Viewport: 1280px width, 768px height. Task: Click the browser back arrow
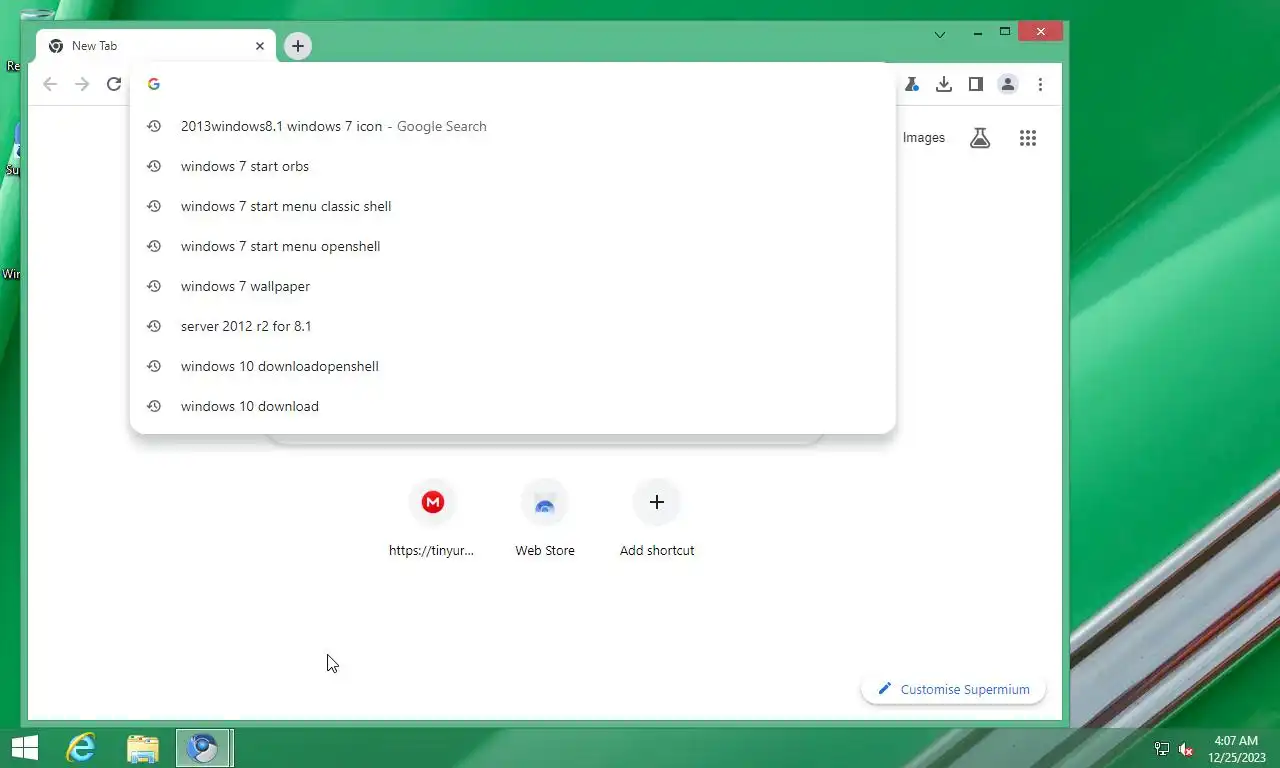tap(50, 85)
